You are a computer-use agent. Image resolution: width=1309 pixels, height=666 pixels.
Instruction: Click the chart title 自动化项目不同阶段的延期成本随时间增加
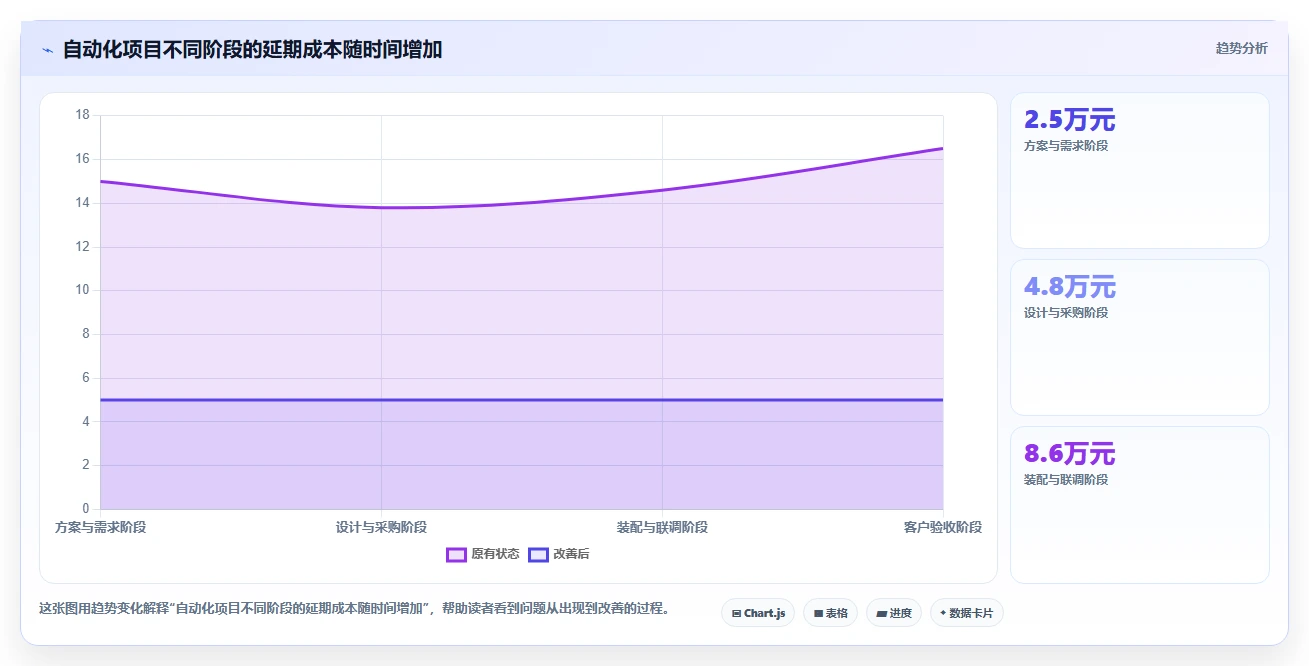click(252, 49)
